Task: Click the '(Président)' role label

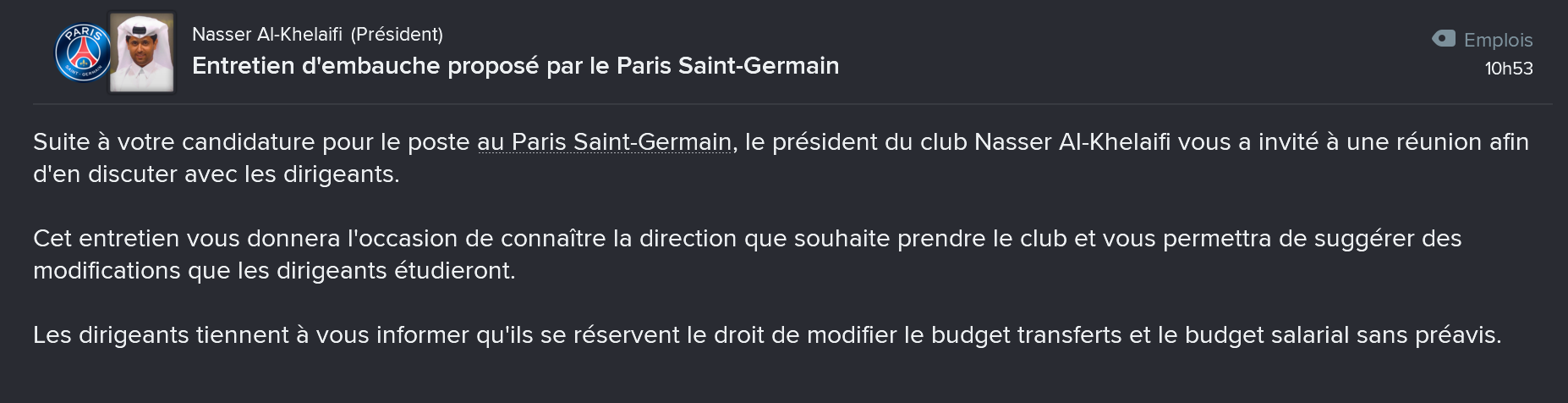Action: [397, 34]
